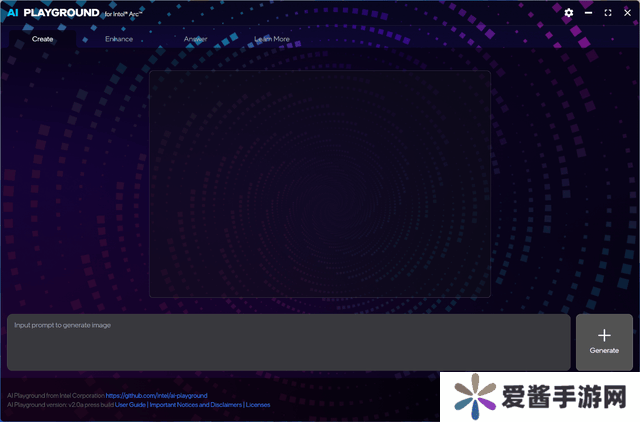Close the AI Playground window
Viewport: 640px width, 422px height.
click(x=626, y=13)
